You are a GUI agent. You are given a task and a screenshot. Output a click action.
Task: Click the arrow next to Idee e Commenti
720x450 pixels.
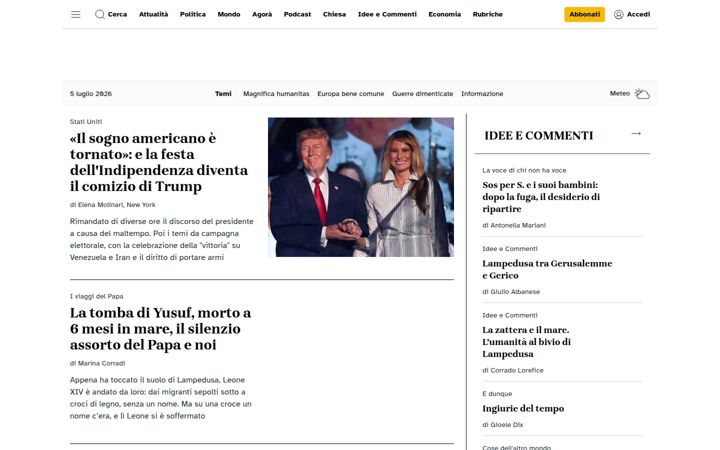click(x=636, y=134)
